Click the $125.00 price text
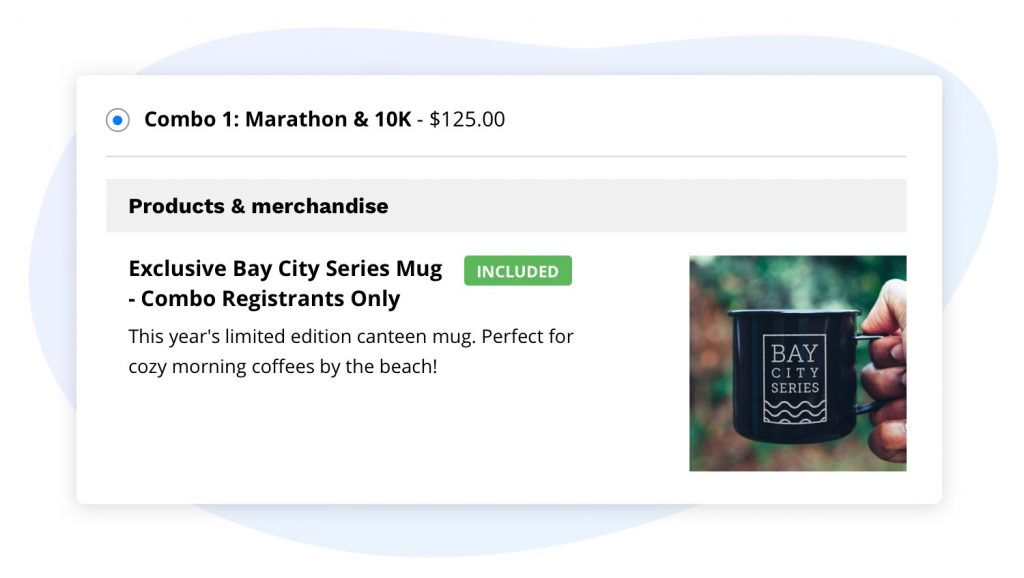Image resolution: width=1024 pixels, height=578 pixels. [467, 120]
